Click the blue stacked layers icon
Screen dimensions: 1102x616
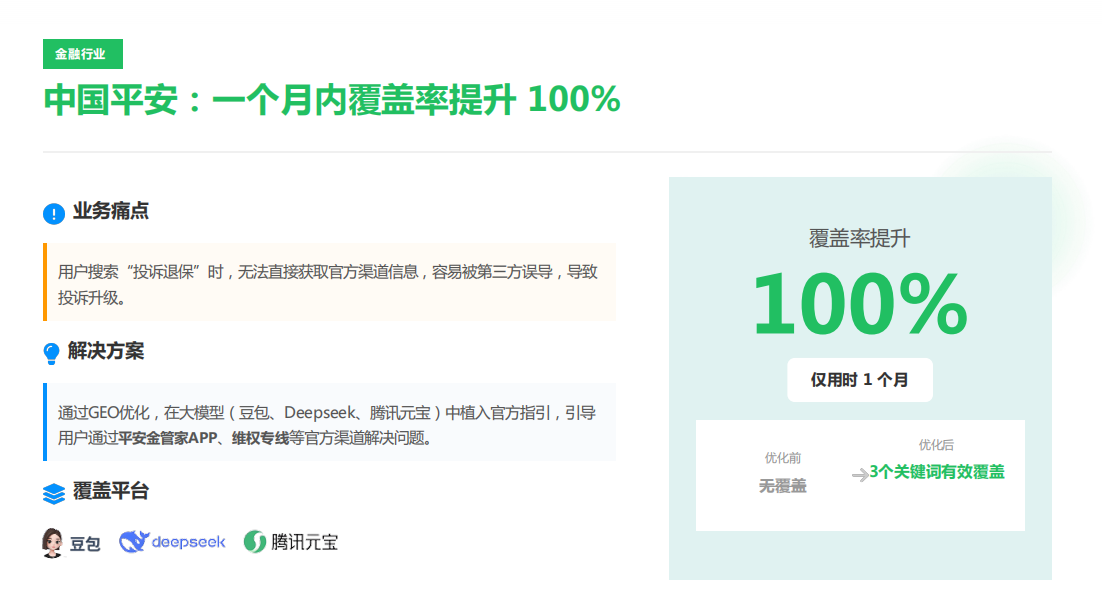coord(54,493)
